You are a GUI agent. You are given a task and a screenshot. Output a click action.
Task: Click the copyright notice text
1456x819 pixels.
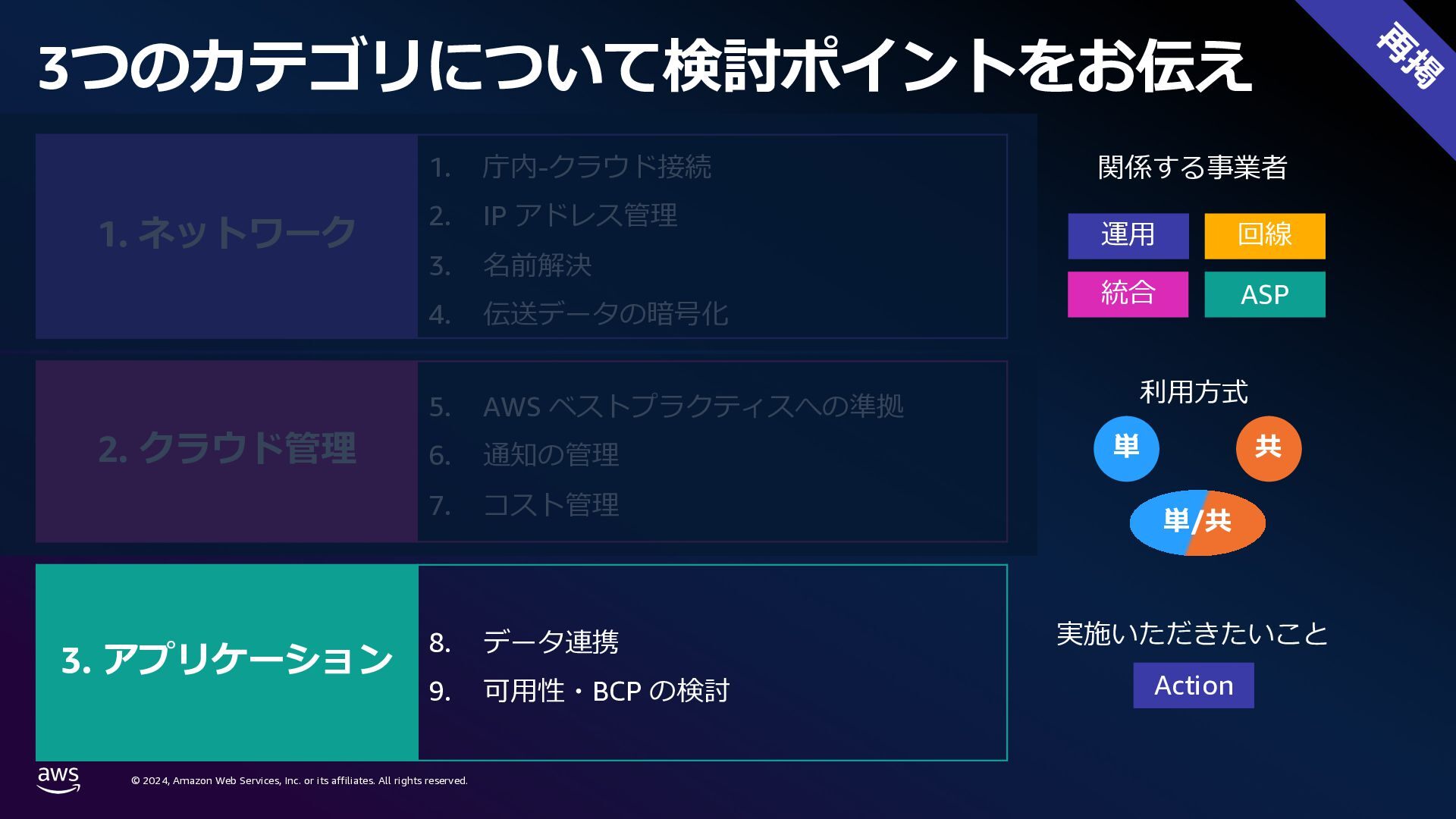pos(300,781)
